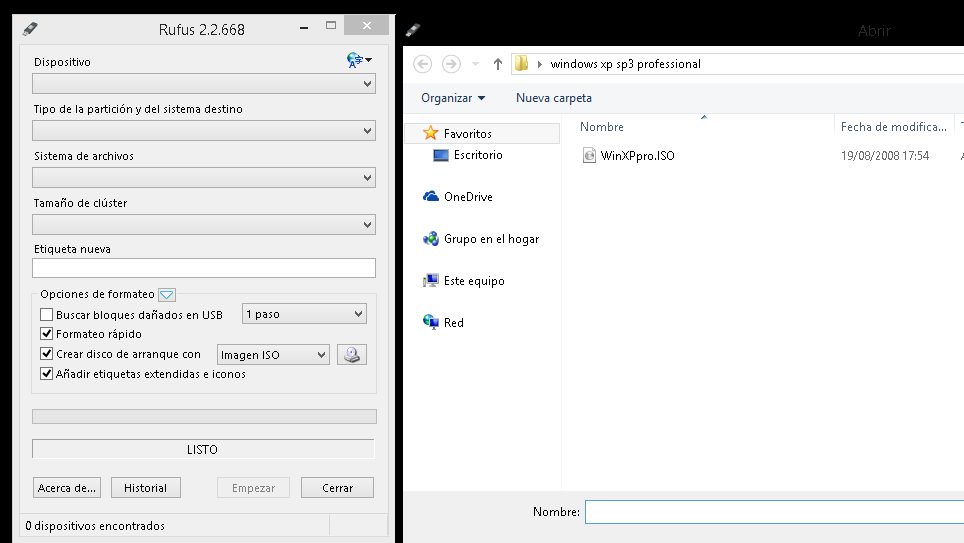Select Escritorio in navigation pane
This screenshot has height=543, width=964.
click(478, 155)
